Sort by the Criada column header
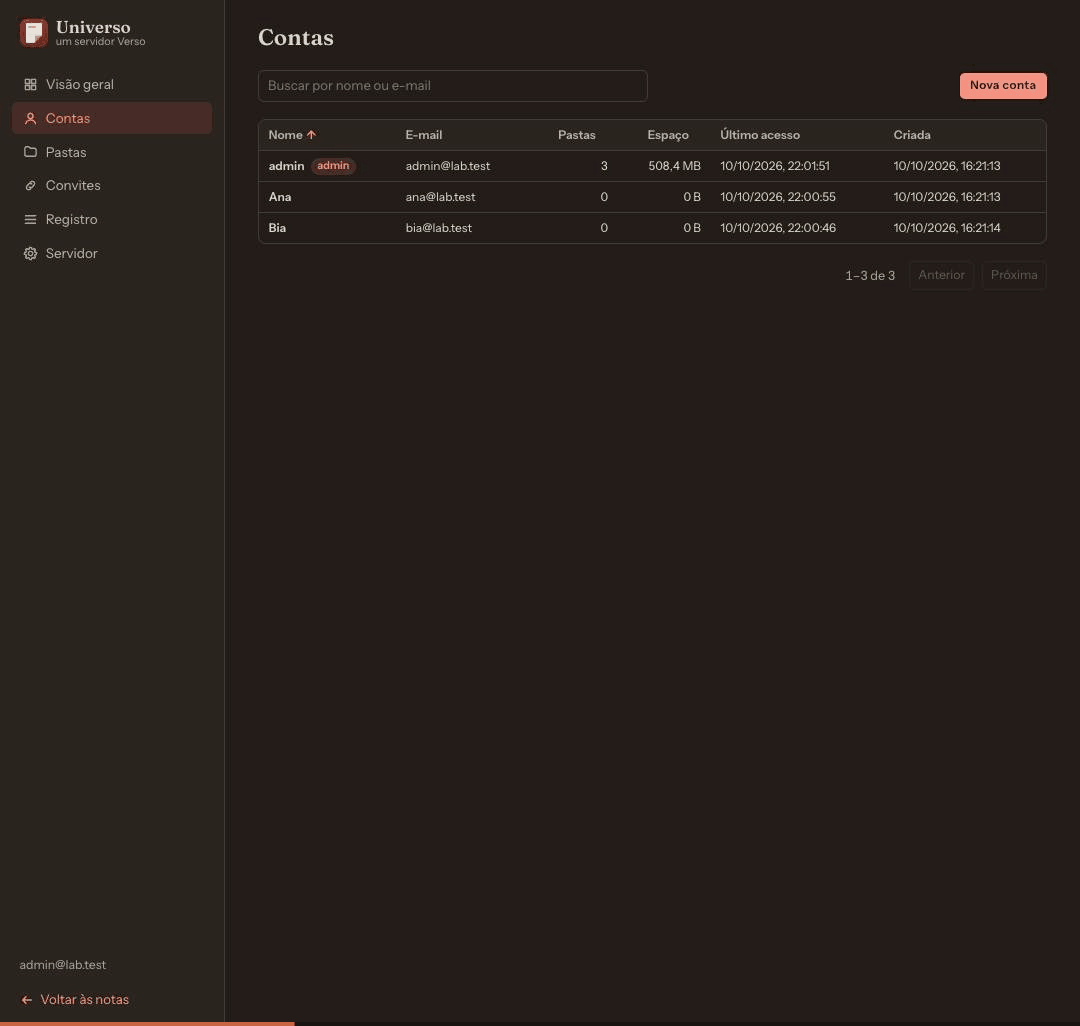 tap(912, 135)
